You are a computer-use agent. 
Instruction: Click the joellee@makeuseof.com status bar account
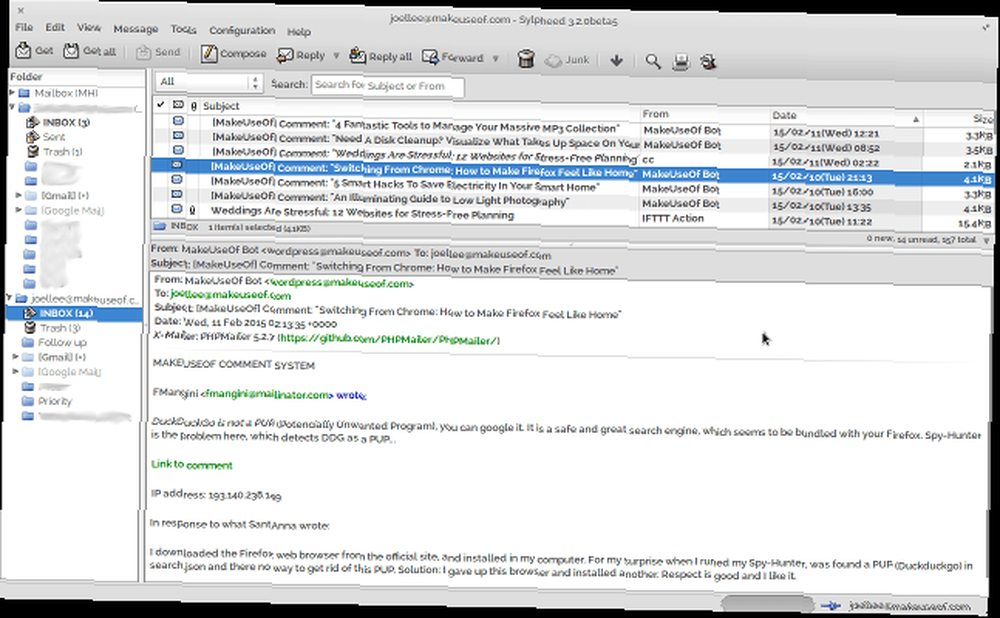pyautogui.click(x=910, y=607)
